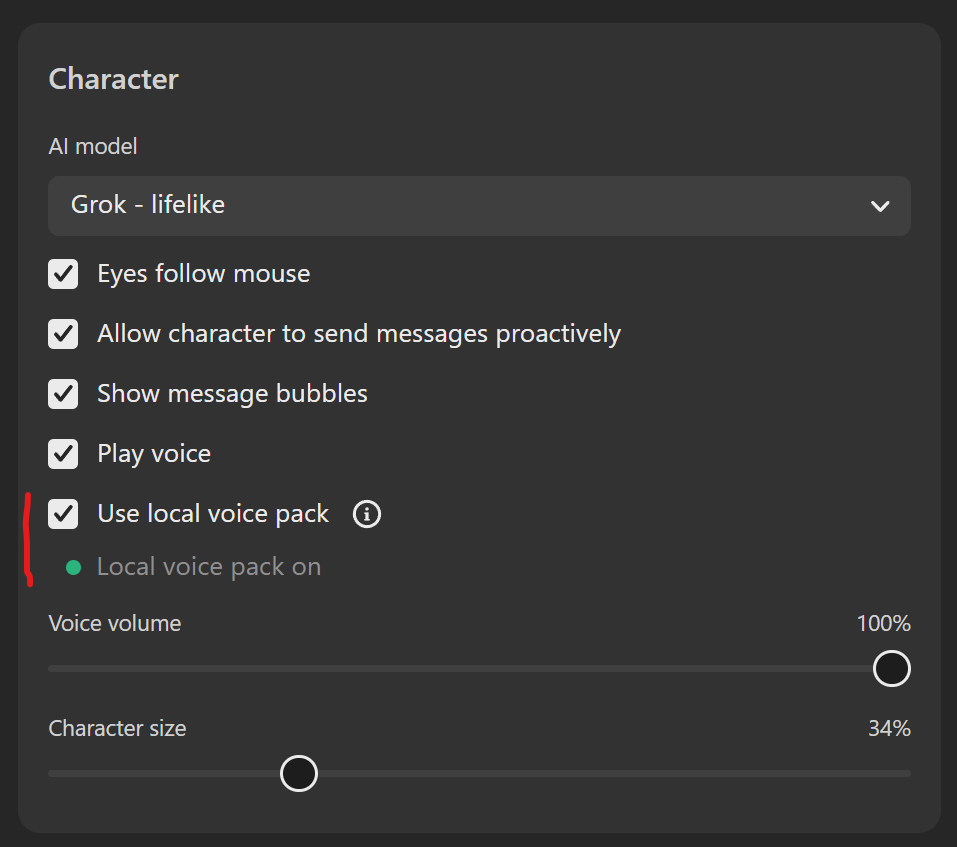Click the Character section heading
Viewport: 957px width, 847px height.
click(x=113, y=79)
